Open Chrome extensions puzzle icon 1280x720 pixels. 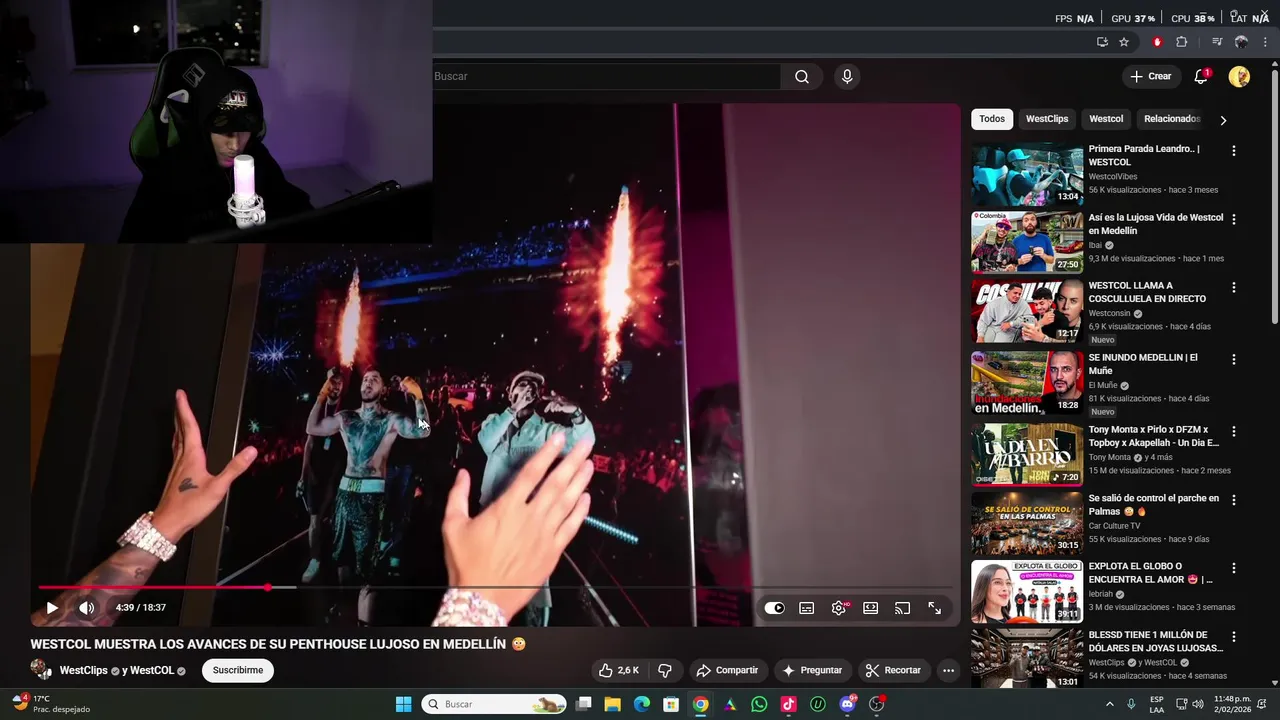(x=1181, y=42)
